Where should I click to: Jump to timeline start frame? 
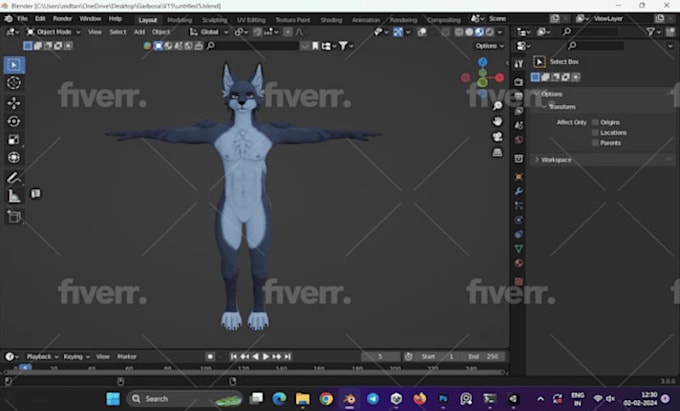234,356
